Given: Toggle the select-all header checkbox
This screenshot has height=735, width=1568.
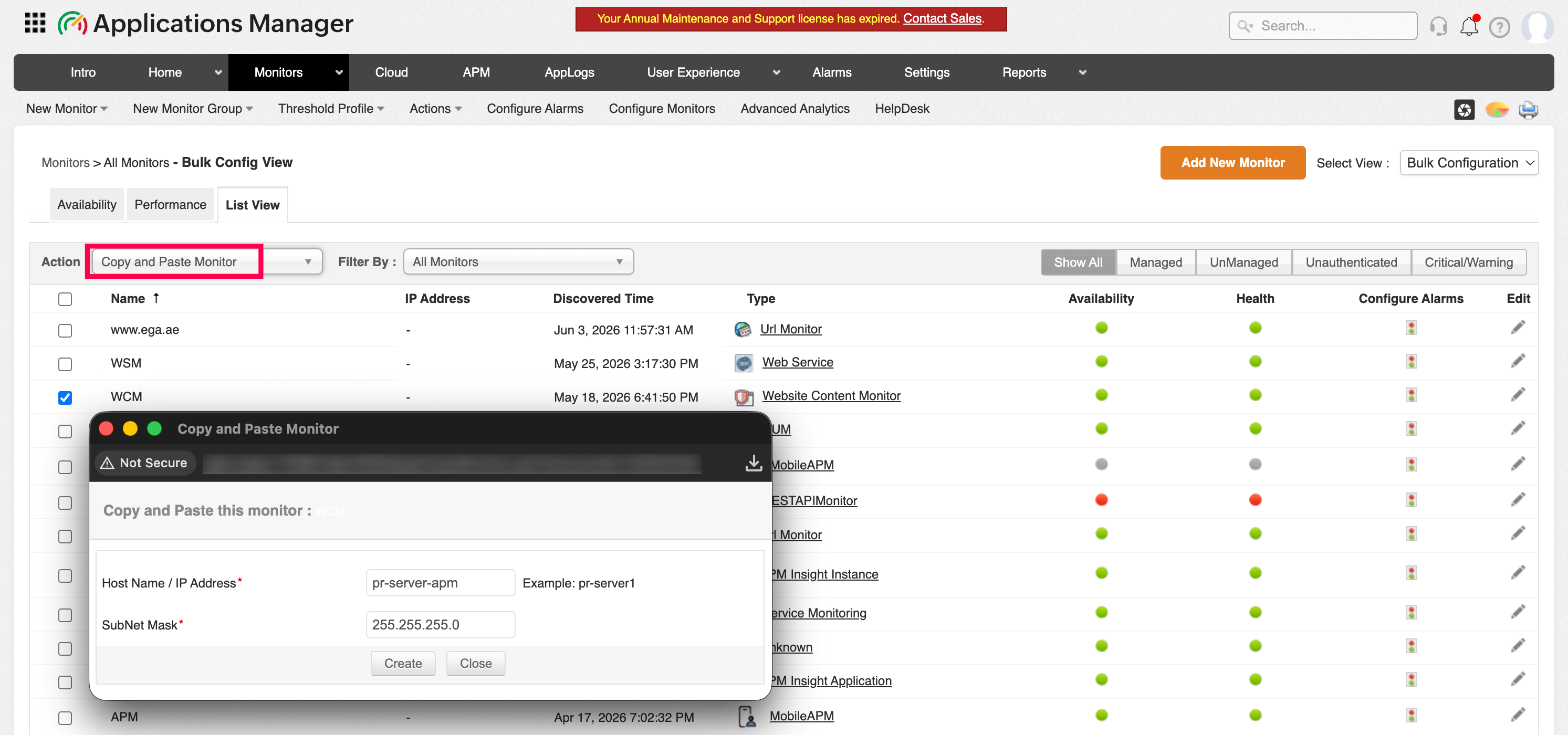Looking at the screenshot, I should pyautogui.click(x=65, y=299).
